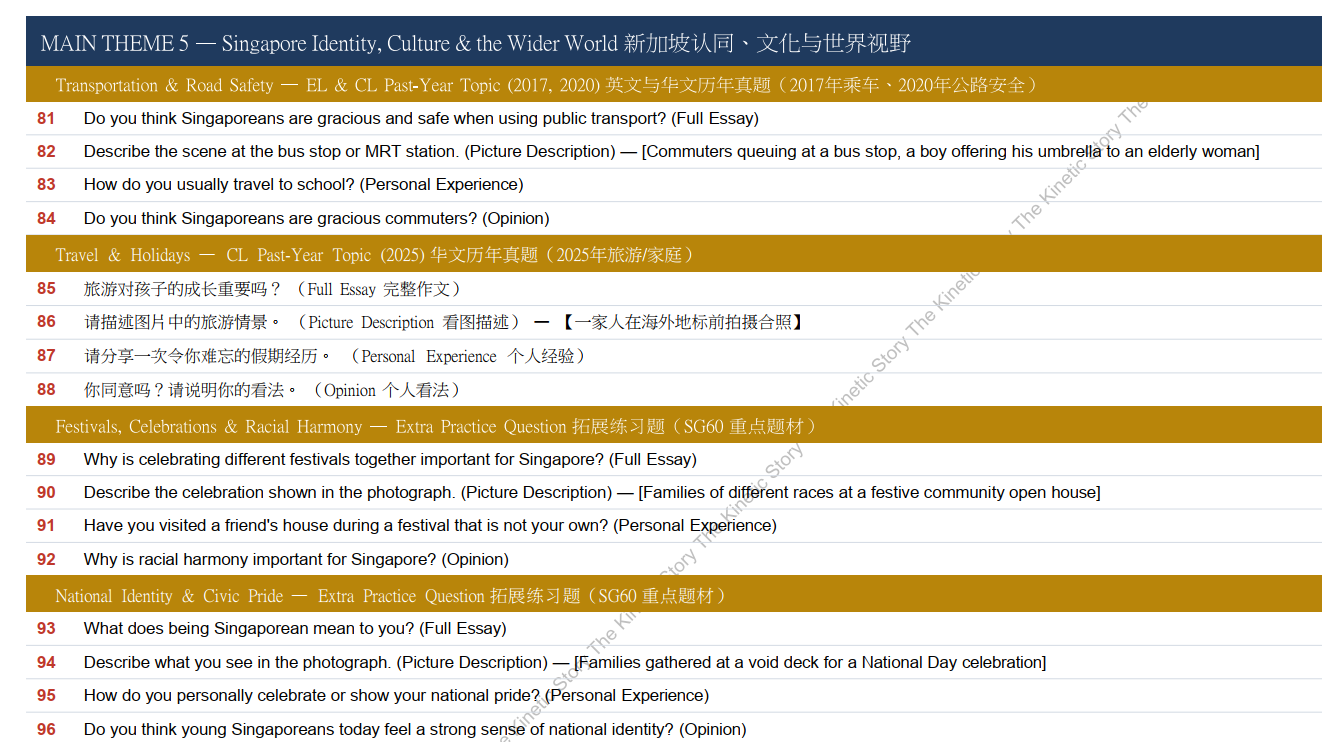Select question 93 'What does being Singaporean mean'
Image resolution: width=1324 pixels, height=744 pixels.
point(295,628)
